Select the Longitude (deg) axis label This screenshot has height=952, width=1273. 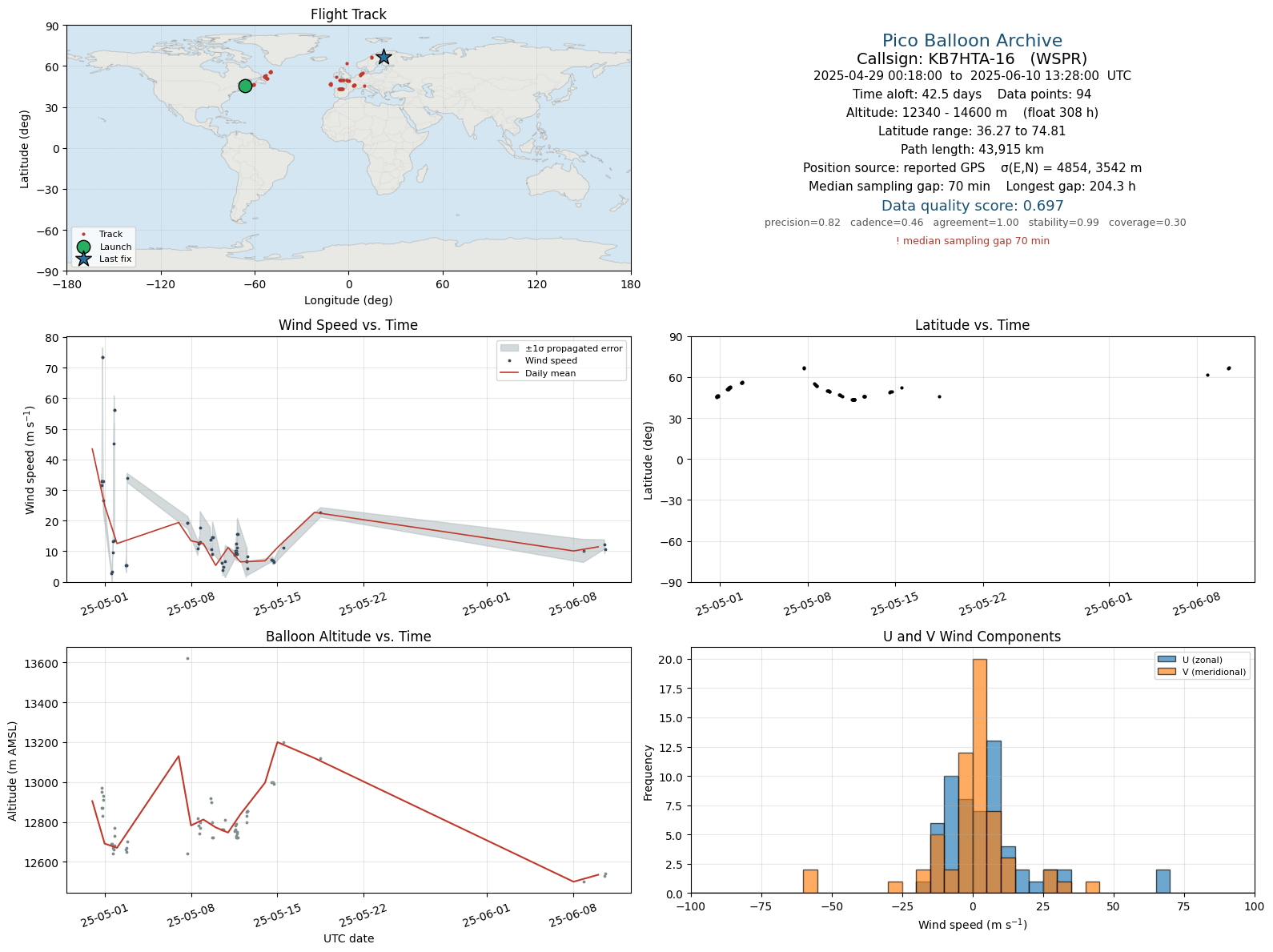point(348,300)
